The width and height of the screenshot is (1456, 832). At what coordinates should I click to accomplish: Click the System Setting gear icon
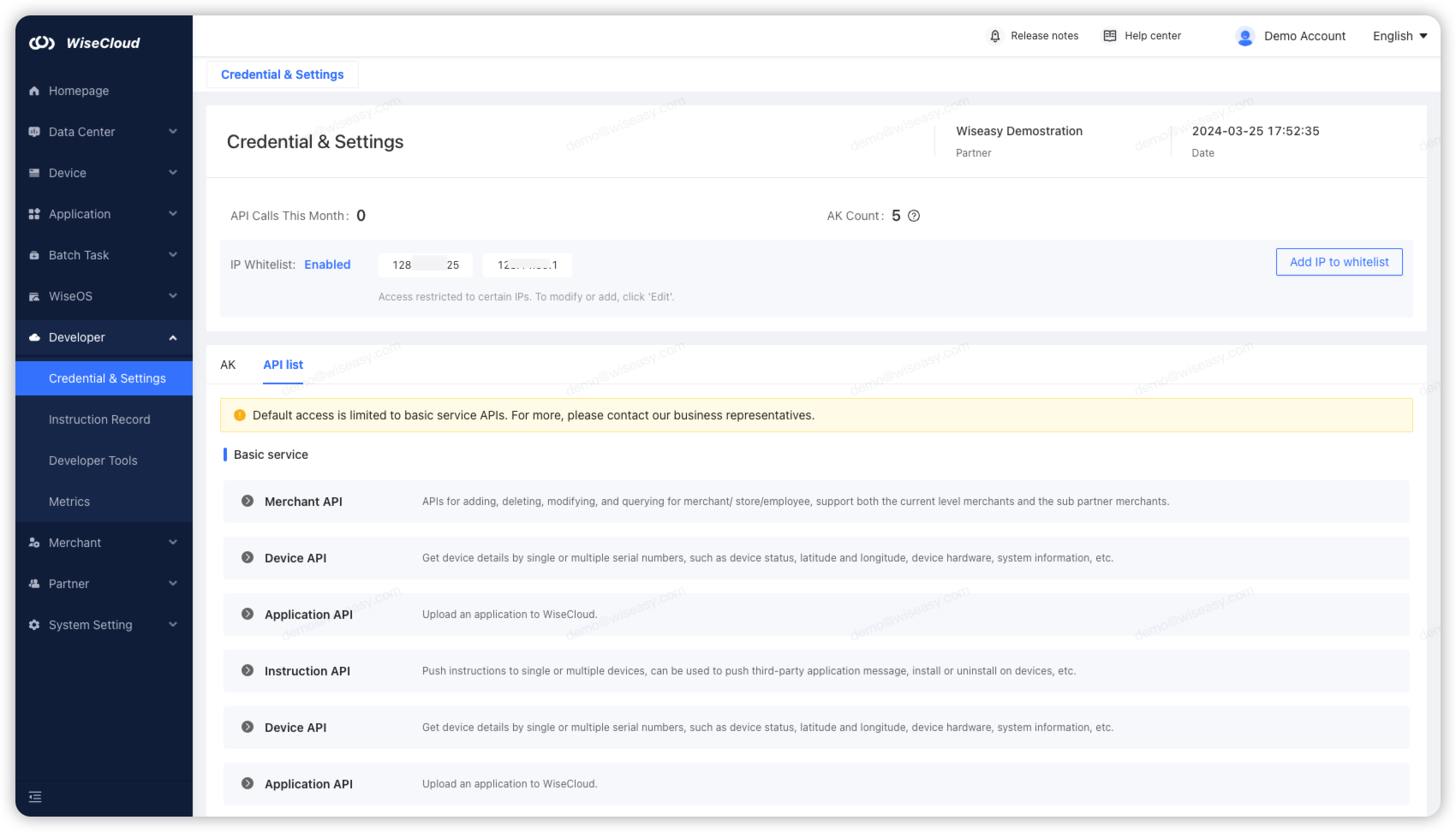tap(34, 625)
